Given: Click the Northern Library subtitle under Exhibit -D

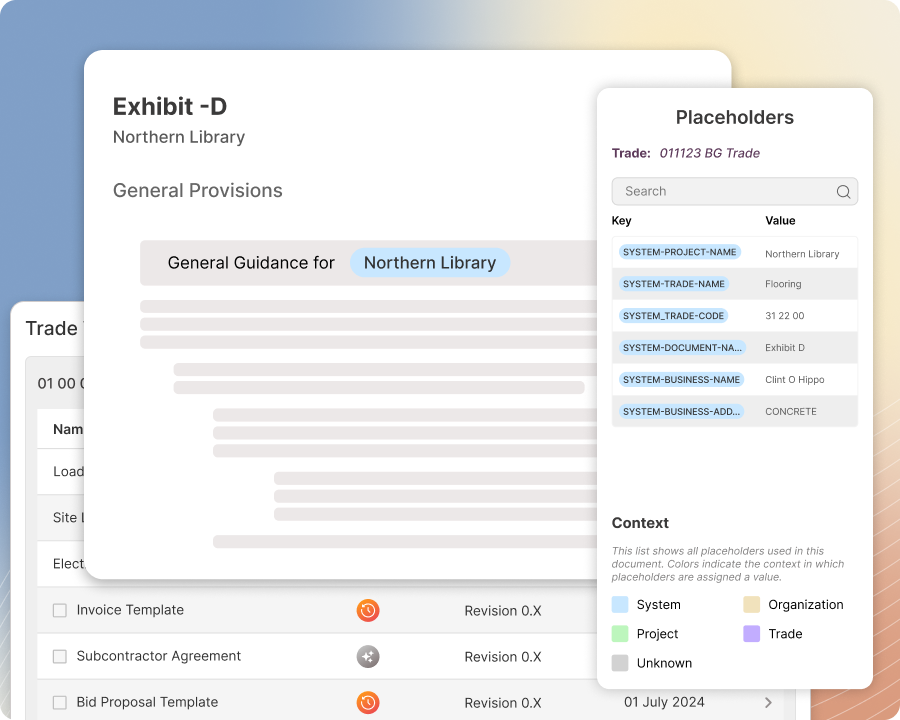Looking at the screenshot, I should coord(179,137).
